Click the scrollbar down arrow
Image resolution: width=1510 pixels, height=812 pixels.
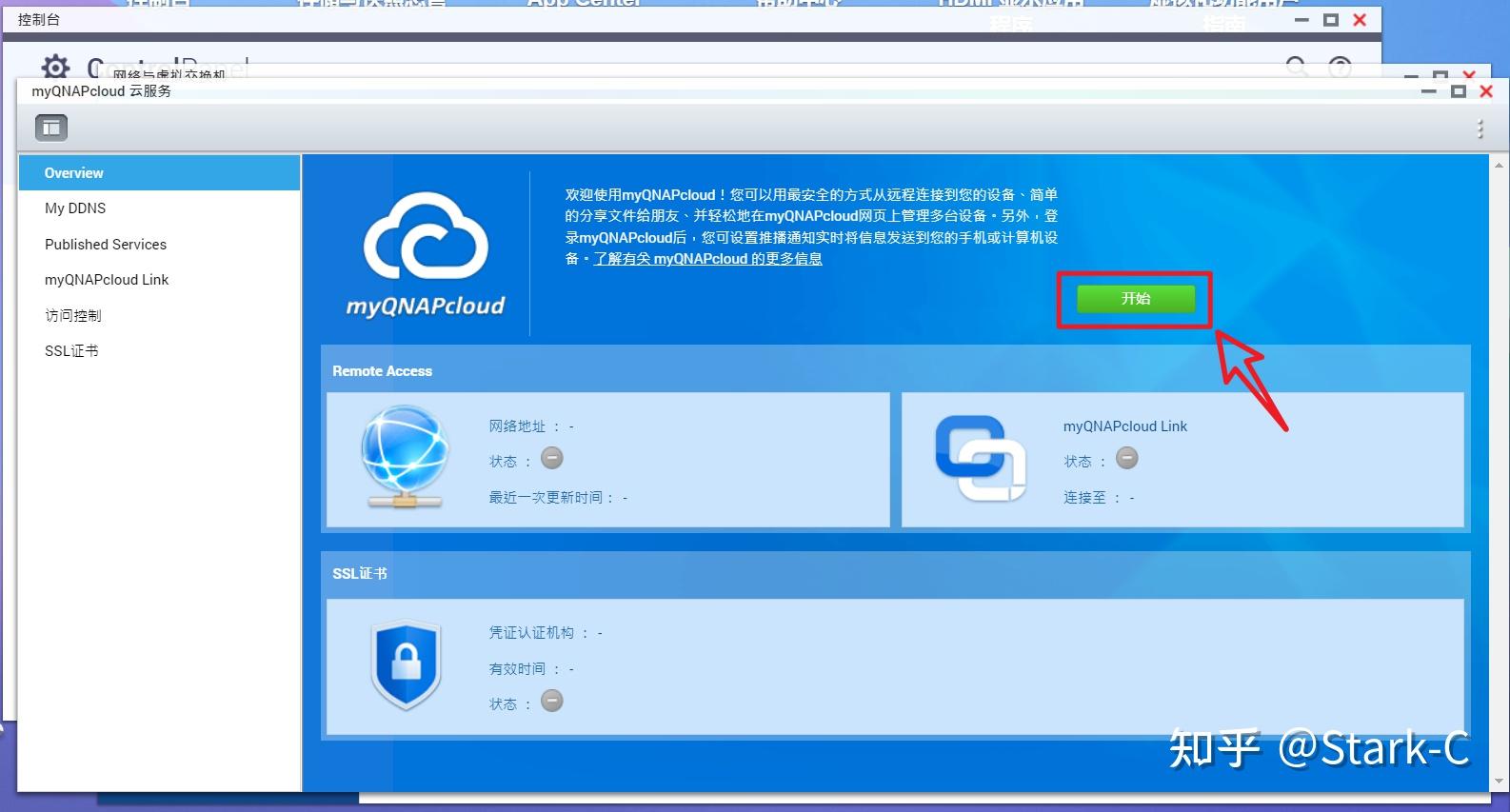point(1500,782)
